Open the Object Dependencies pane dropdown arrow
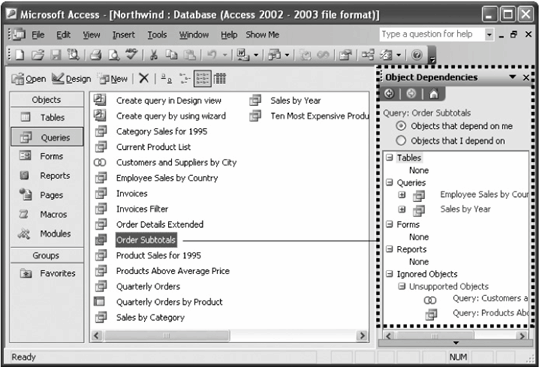This screenshot has height=367, width=539. point(513,77)
